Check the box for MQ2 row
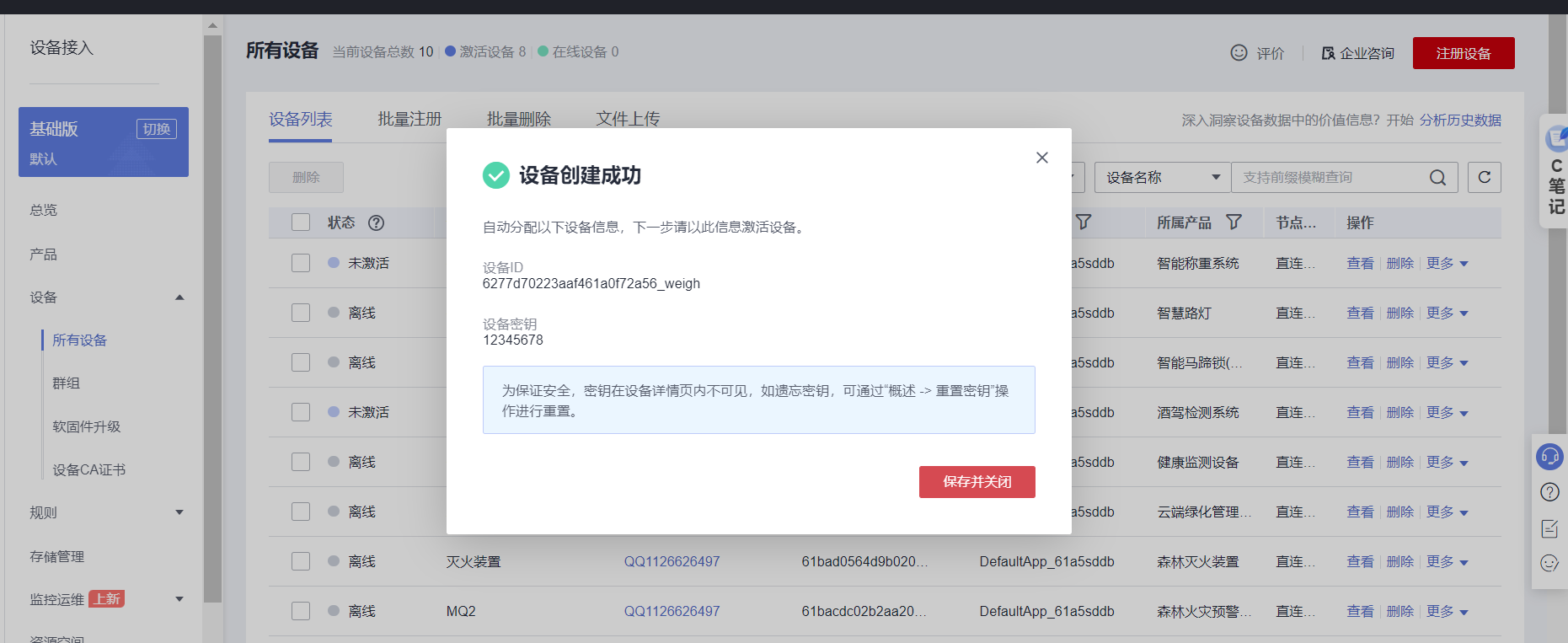The width and height of the screenshot is (1568, 643). point(301,611)
